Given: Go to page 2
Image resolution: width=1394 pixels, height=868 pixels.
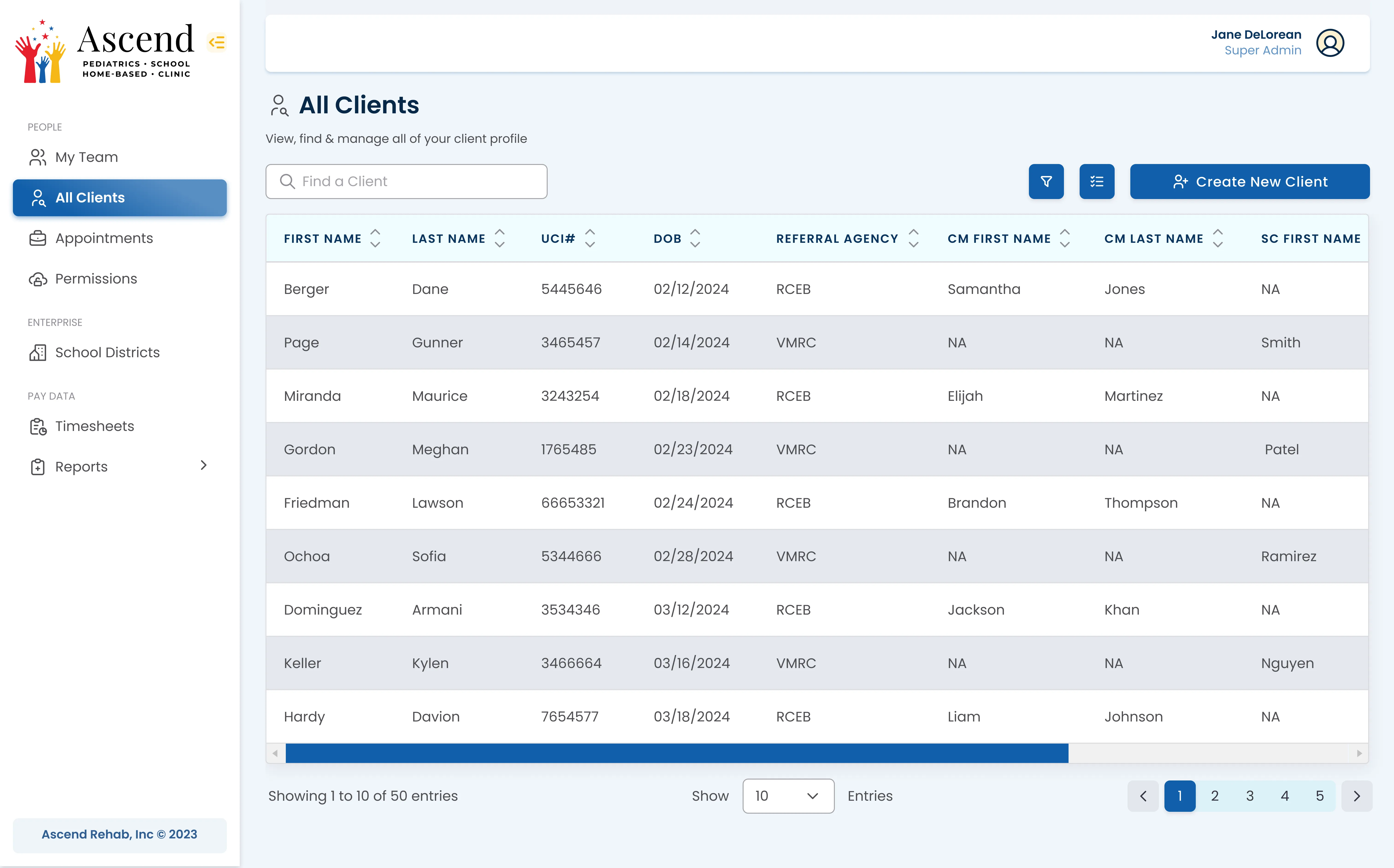Looking at the screenshot, I should (x=1215, y=796).
